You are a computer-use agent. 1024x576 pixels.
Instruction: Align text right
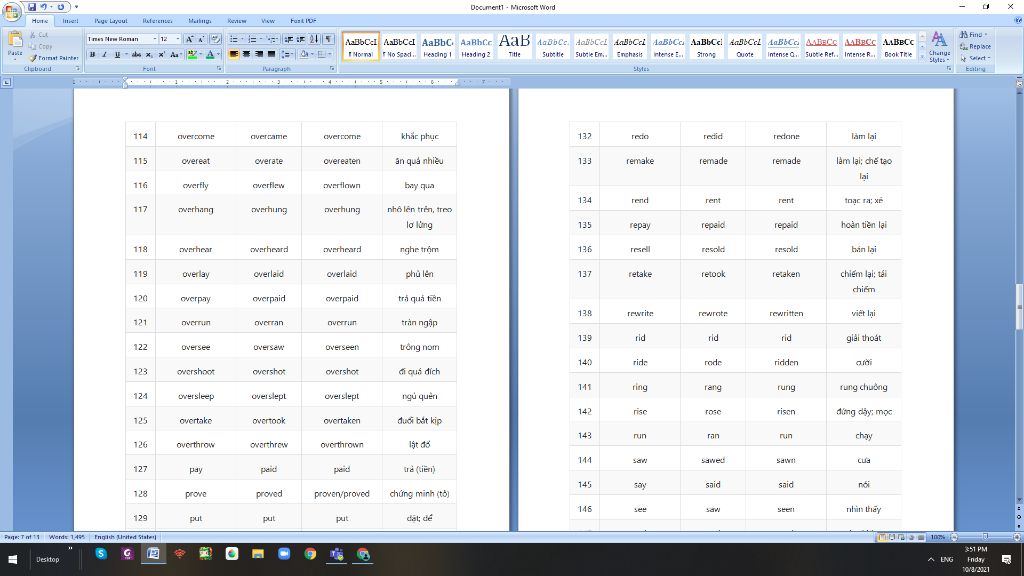point(259,55)
